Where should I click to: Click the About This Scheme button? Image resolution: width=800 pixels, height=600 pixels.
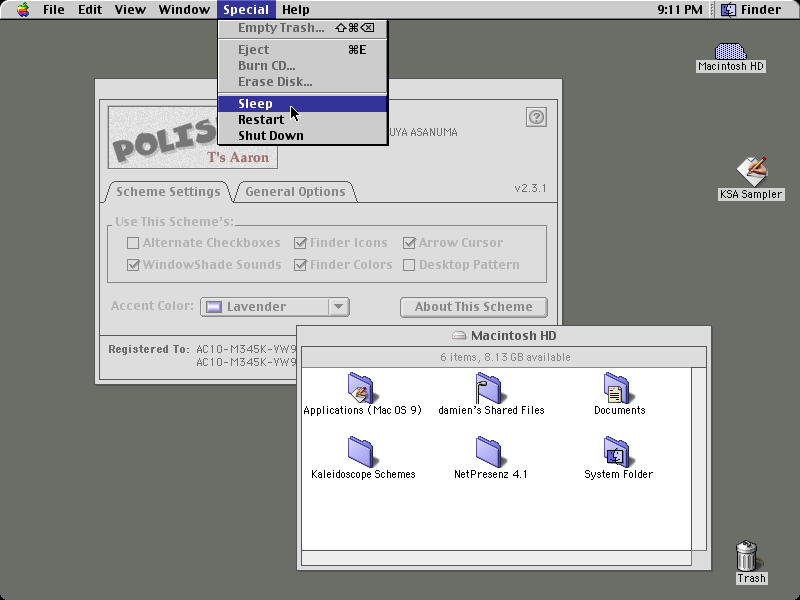pos(473,307)
